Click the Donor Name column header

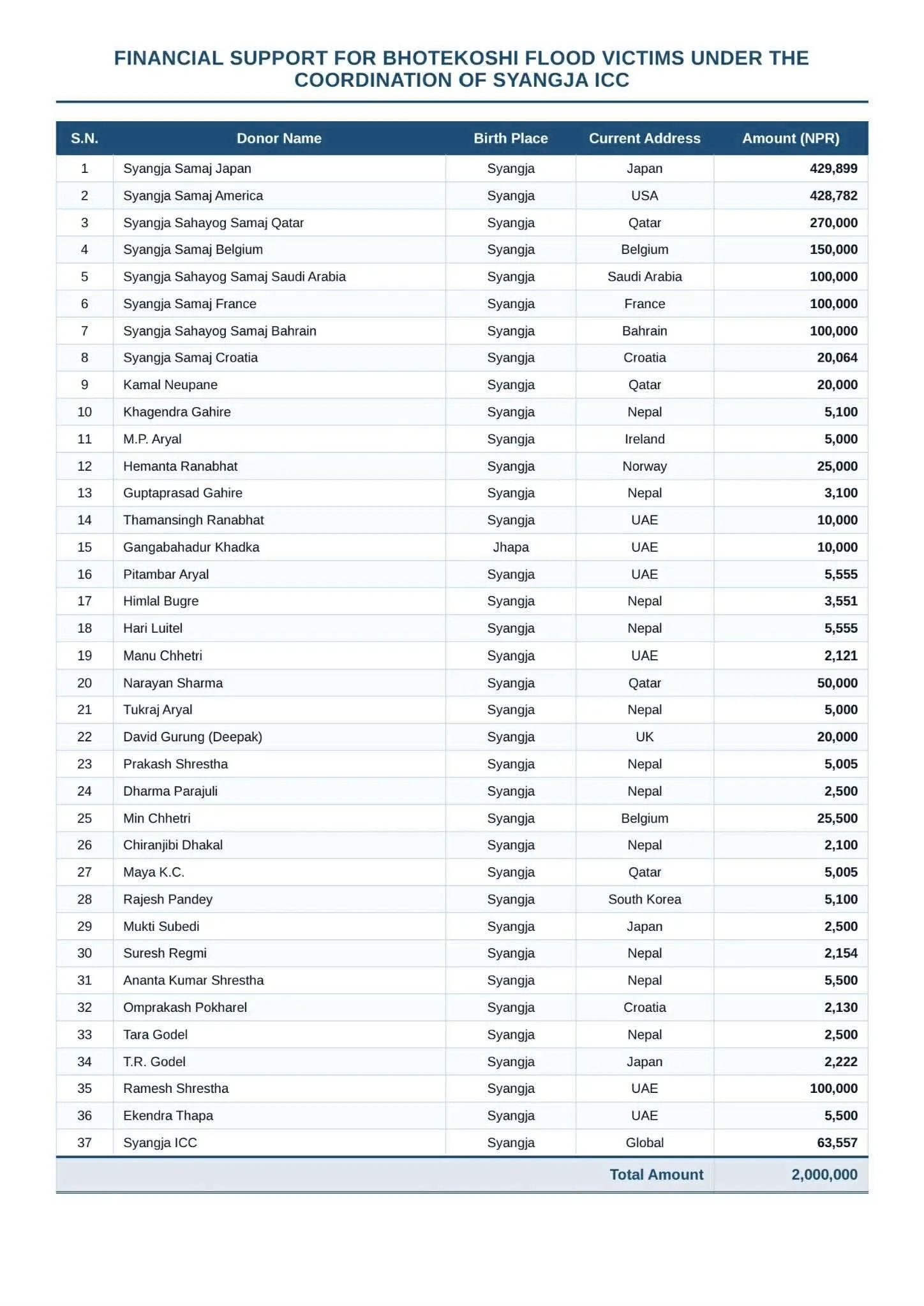[x=279, y=138]
